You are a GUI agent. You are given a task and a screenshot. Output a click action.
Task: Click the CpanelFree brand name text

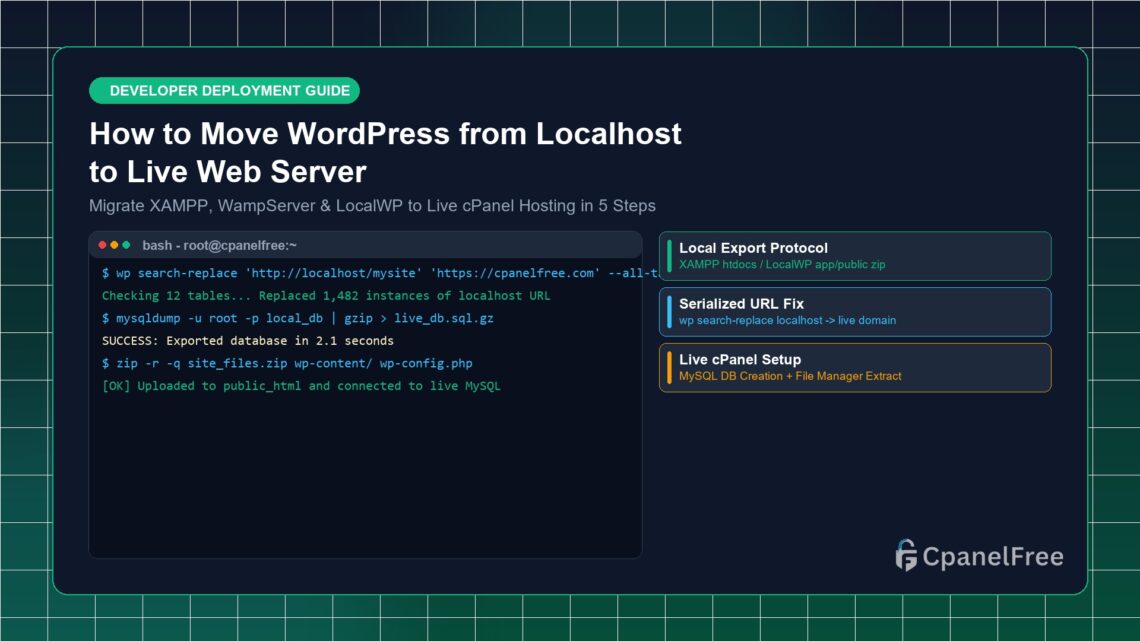coord(992,557)
